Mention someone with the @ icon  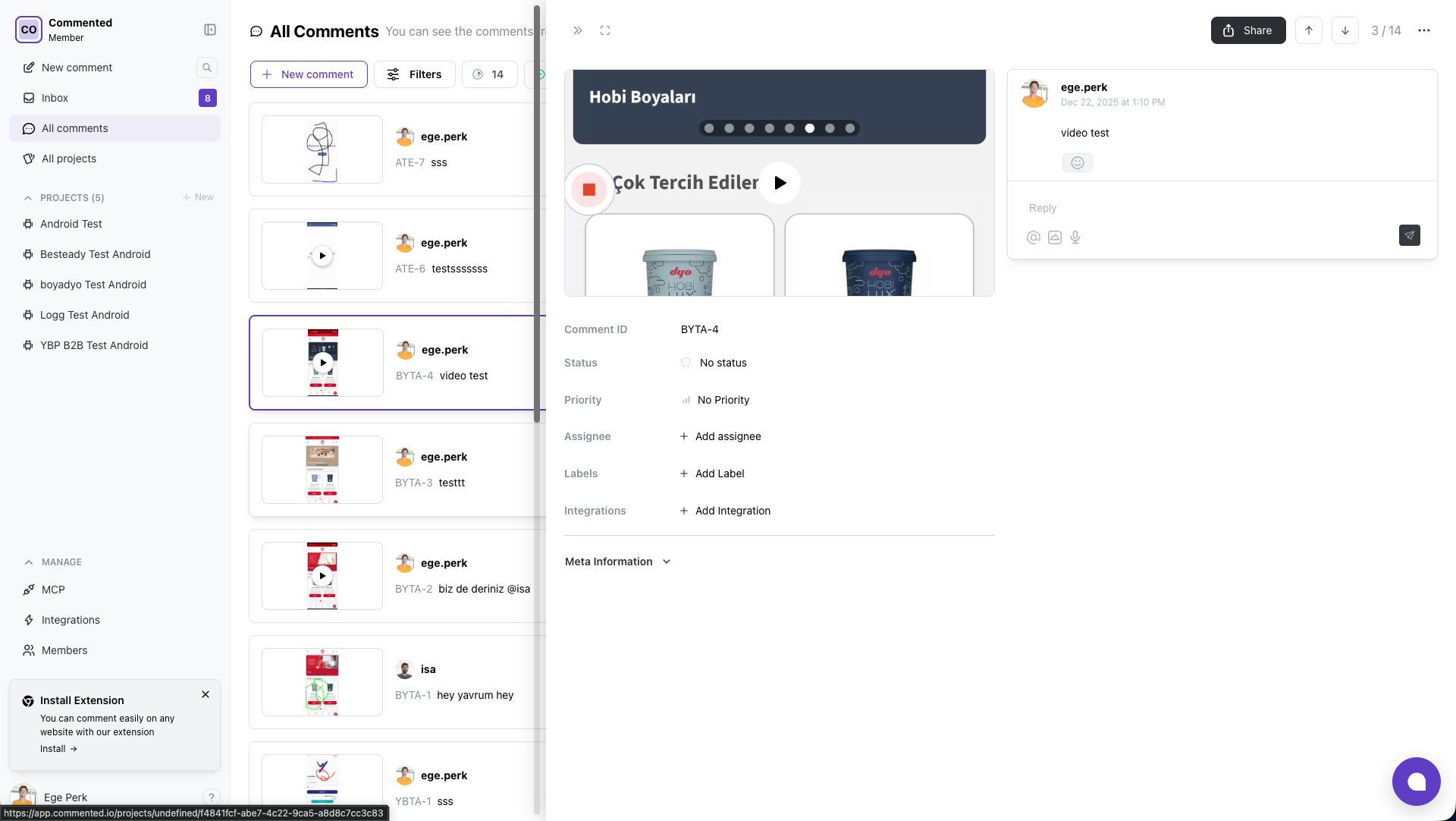1033,237
